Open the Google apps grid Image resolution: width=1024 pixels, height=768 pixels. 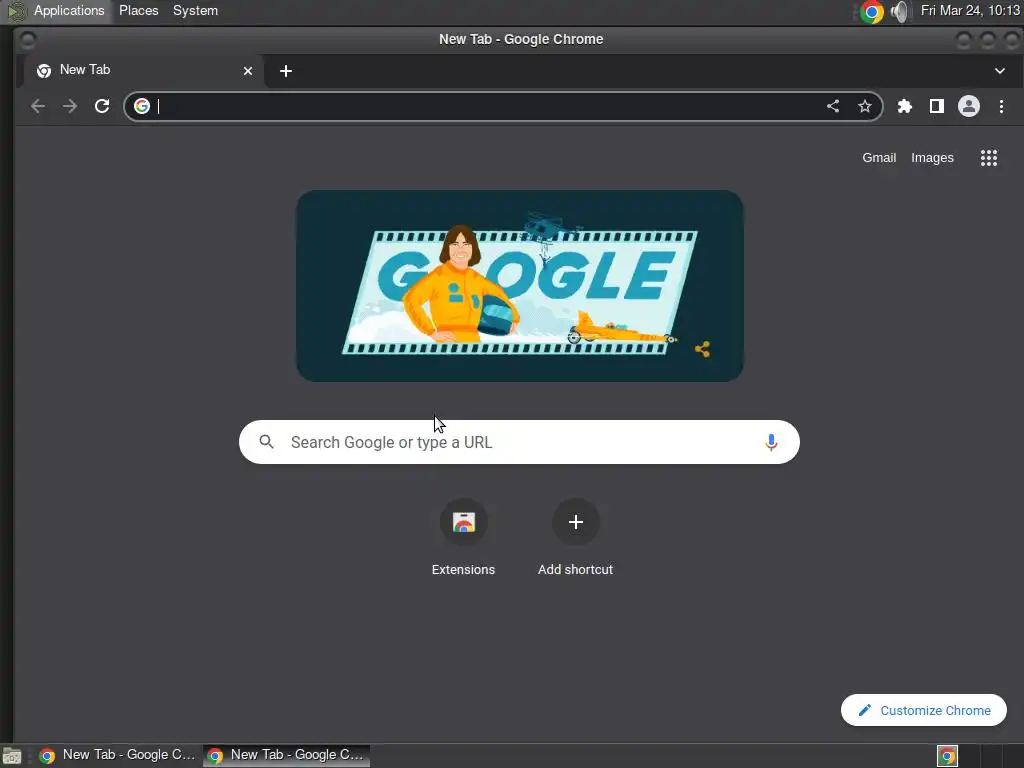[x=989, y=158]
